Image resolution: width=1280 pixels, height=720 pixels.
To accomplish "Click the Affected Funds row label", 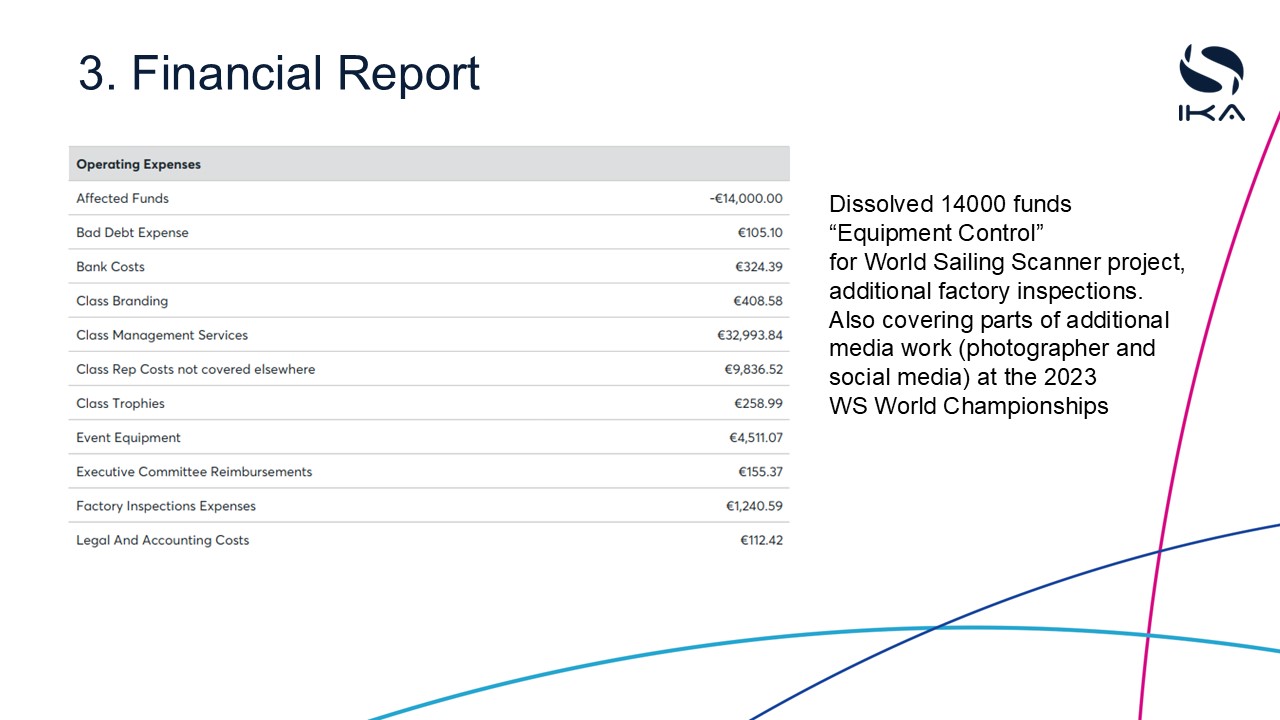I will [x=122, y=198].
